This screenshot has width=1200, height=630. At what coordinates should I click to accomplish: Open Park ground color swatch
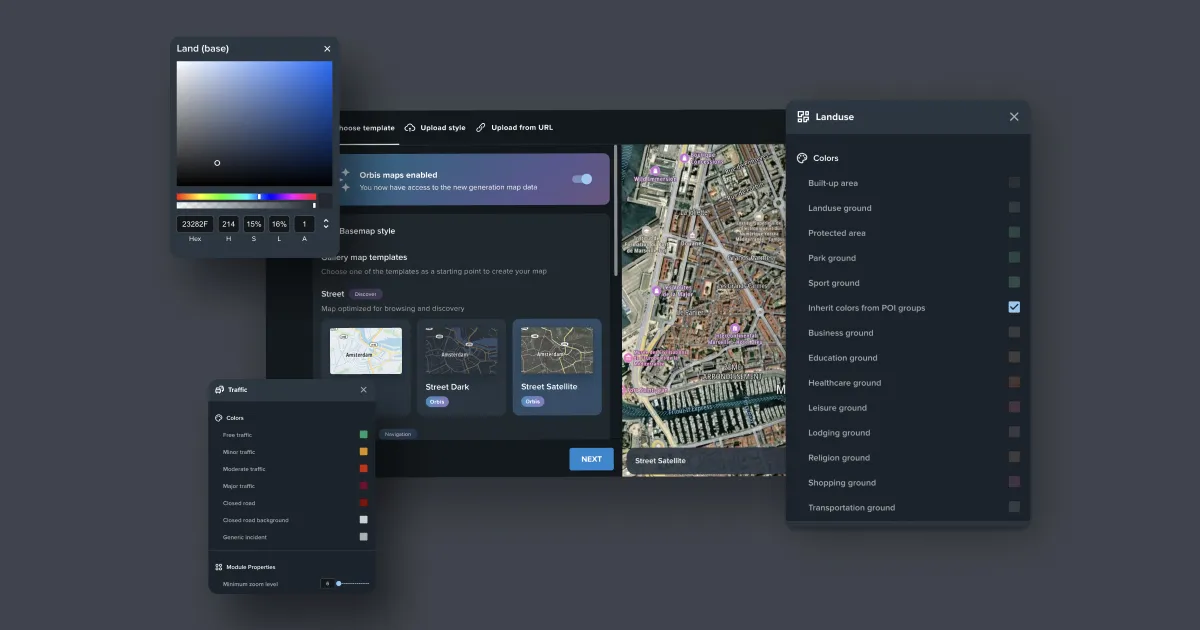tap(1014, 258)
